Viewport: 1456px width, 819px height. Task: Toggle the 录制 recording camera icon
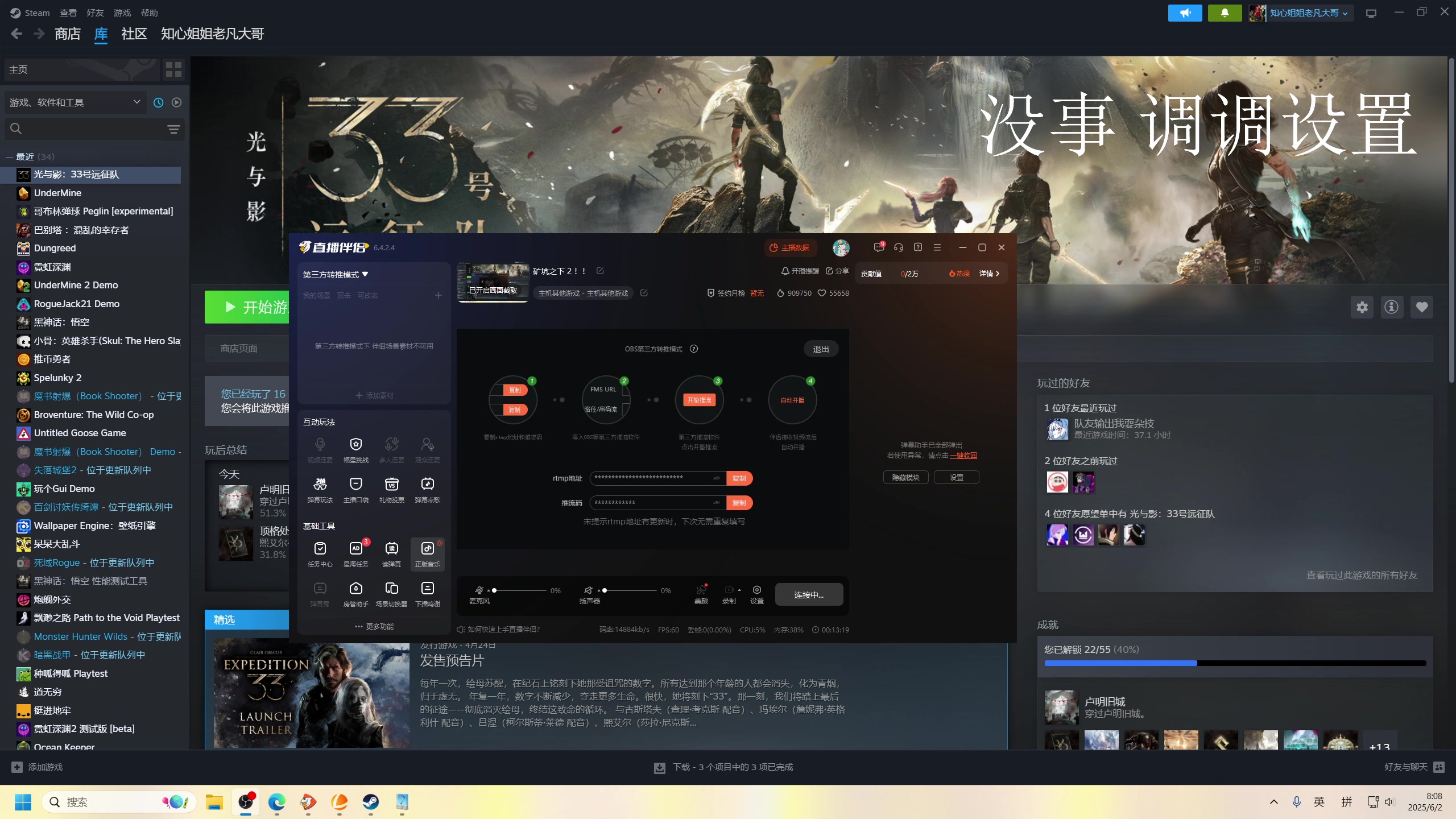point(729,590)
